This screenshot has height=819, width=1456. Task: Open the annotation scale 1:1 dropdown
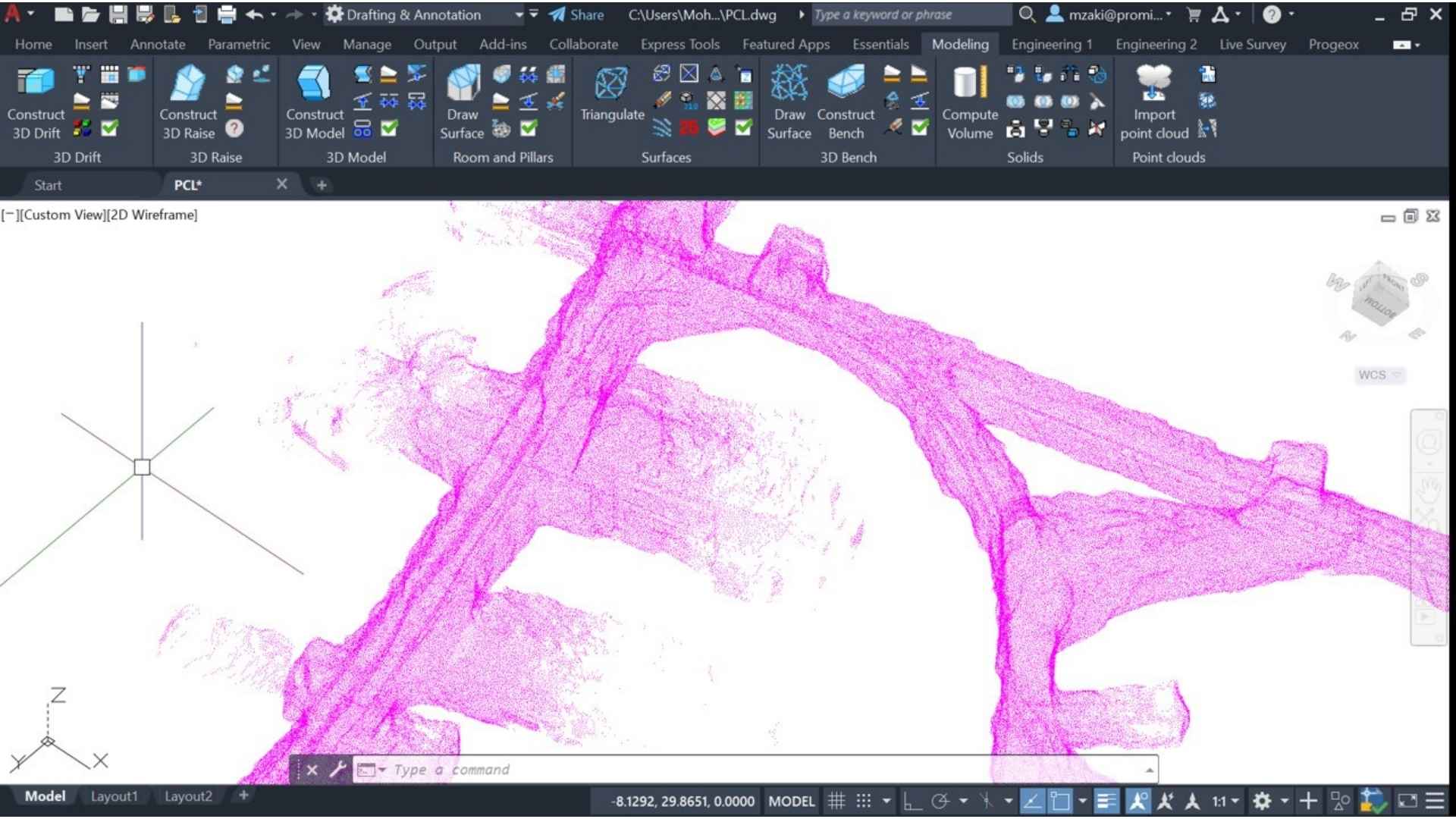(1225, 801)
